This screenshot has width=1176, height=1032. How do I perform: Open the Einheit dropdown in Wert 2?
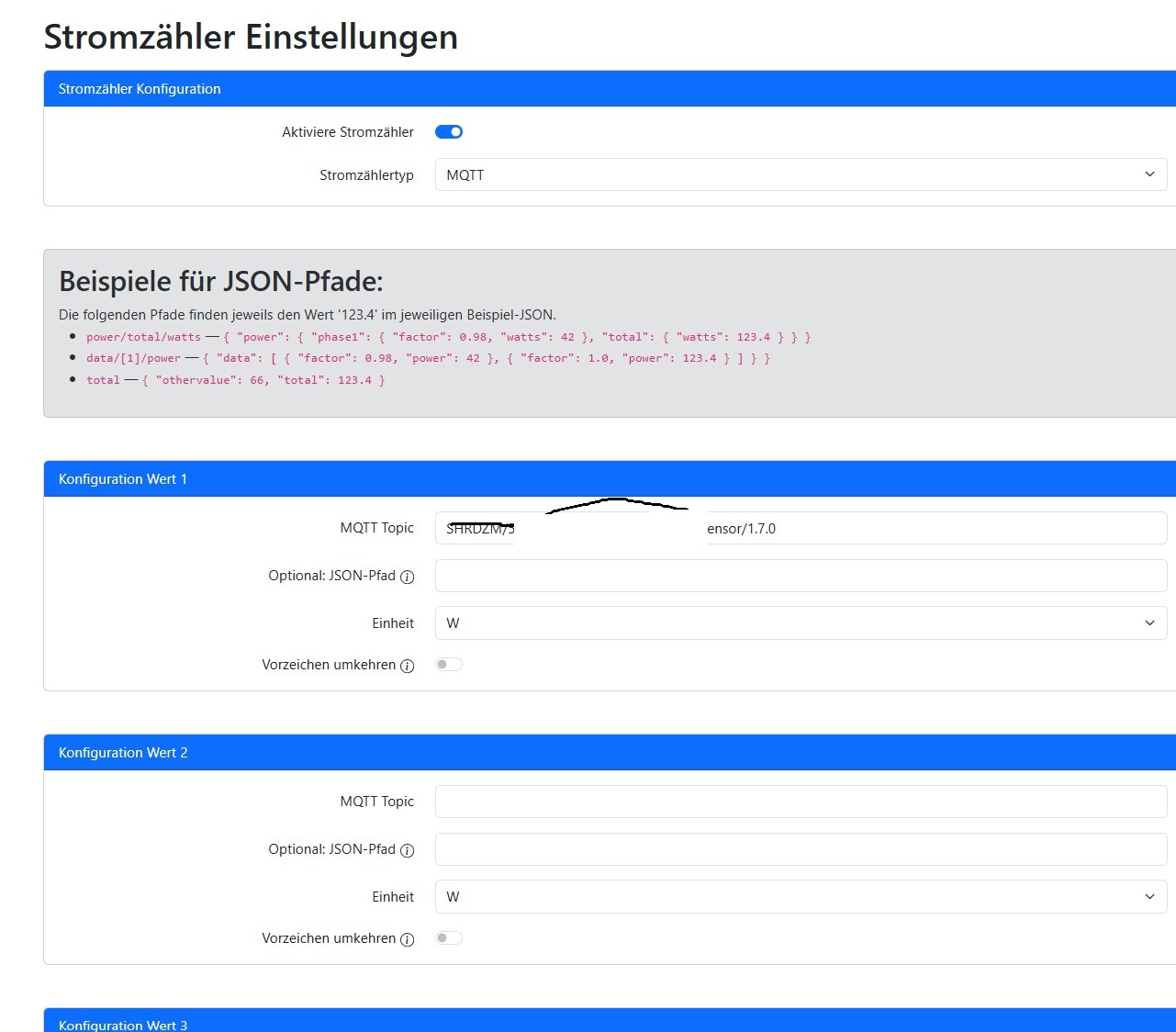(801, 896)
